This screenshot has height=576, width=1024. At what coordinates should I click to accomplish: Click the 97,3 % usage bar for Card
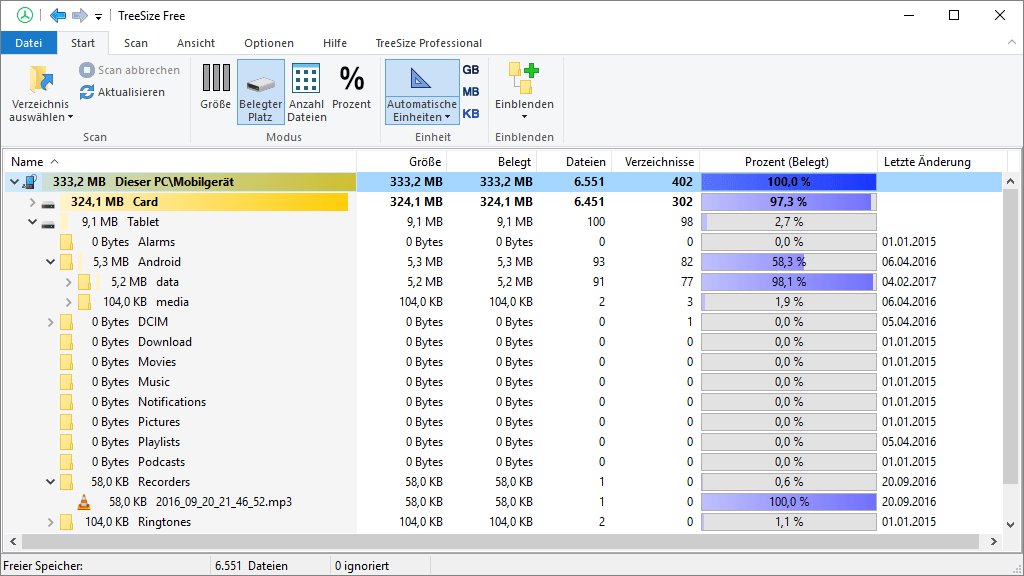point(788,202)
